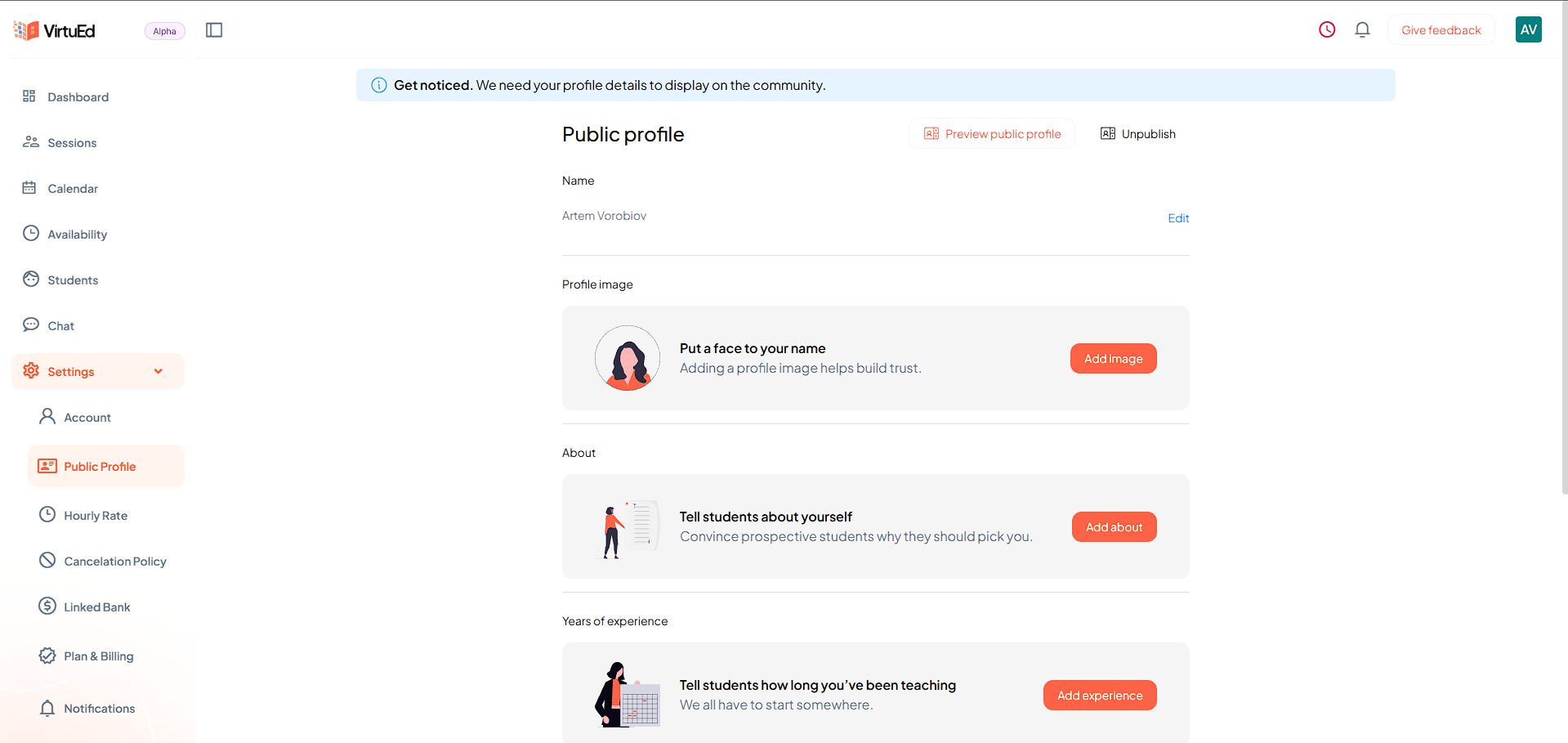
Task: Click the Add about button
Action: click(1114, 527)
